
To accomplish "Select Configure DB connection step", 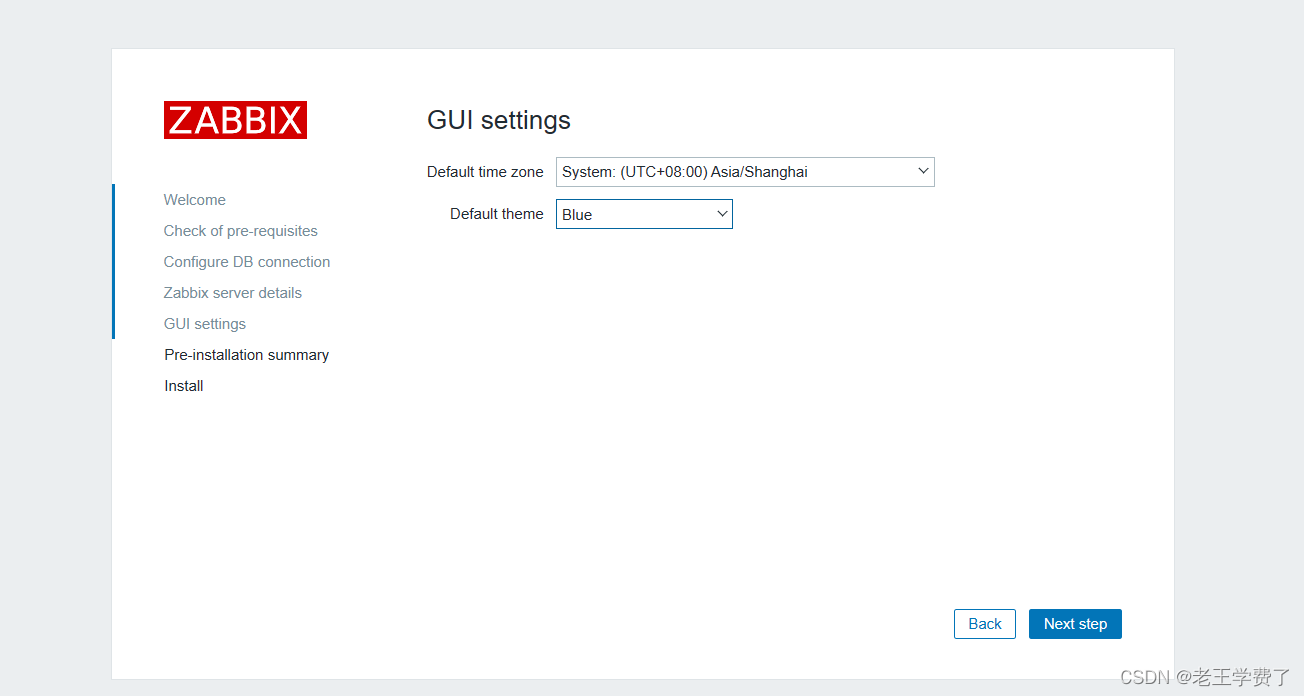I will (x=247, y=262).
